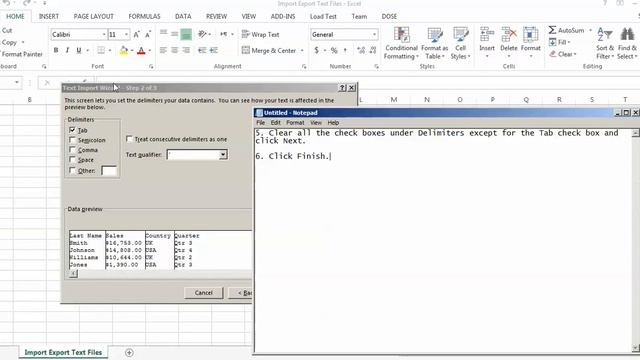Open Find & Select binoculars
This screenshot has width=640, height=360.
click(627, 43)
